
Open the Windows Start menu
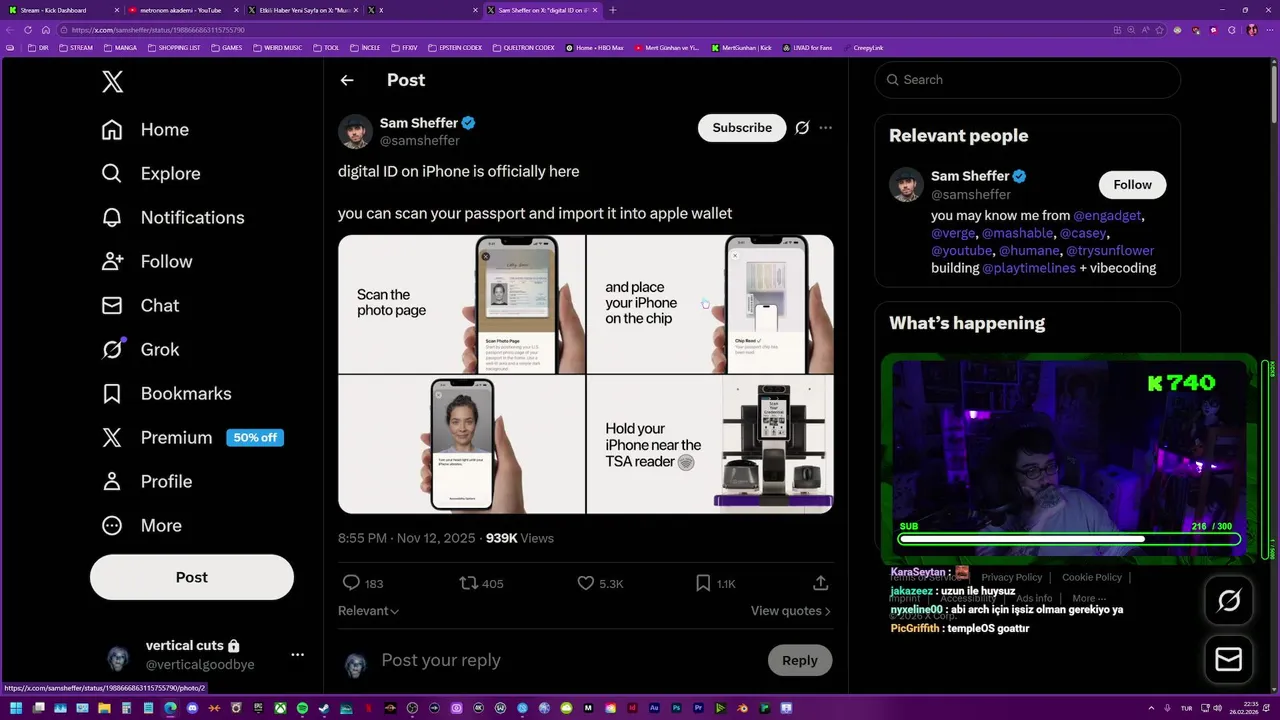point(16,709)
